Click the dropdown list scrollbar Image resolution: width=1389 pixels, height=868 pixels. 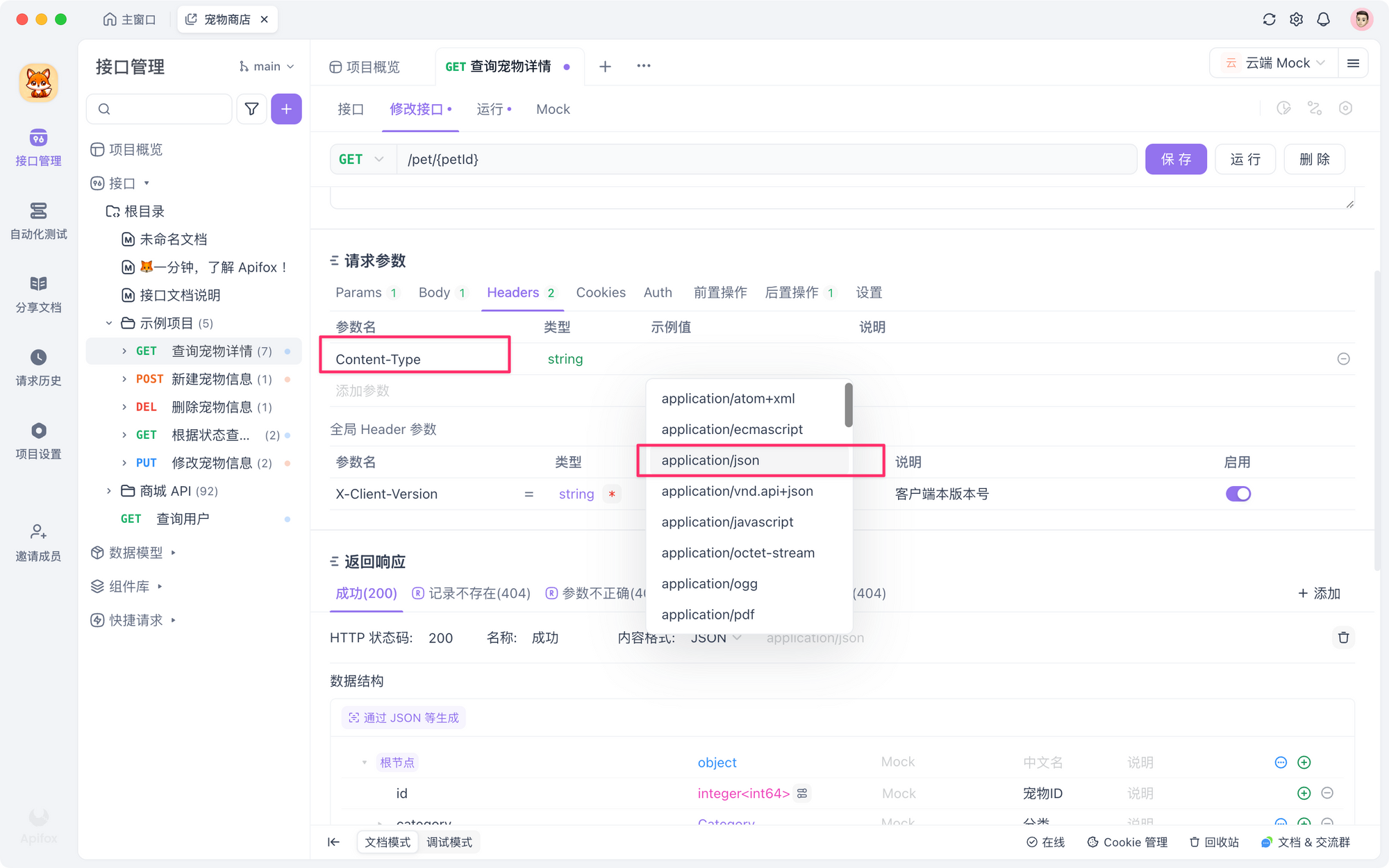(x=848, y=405)
